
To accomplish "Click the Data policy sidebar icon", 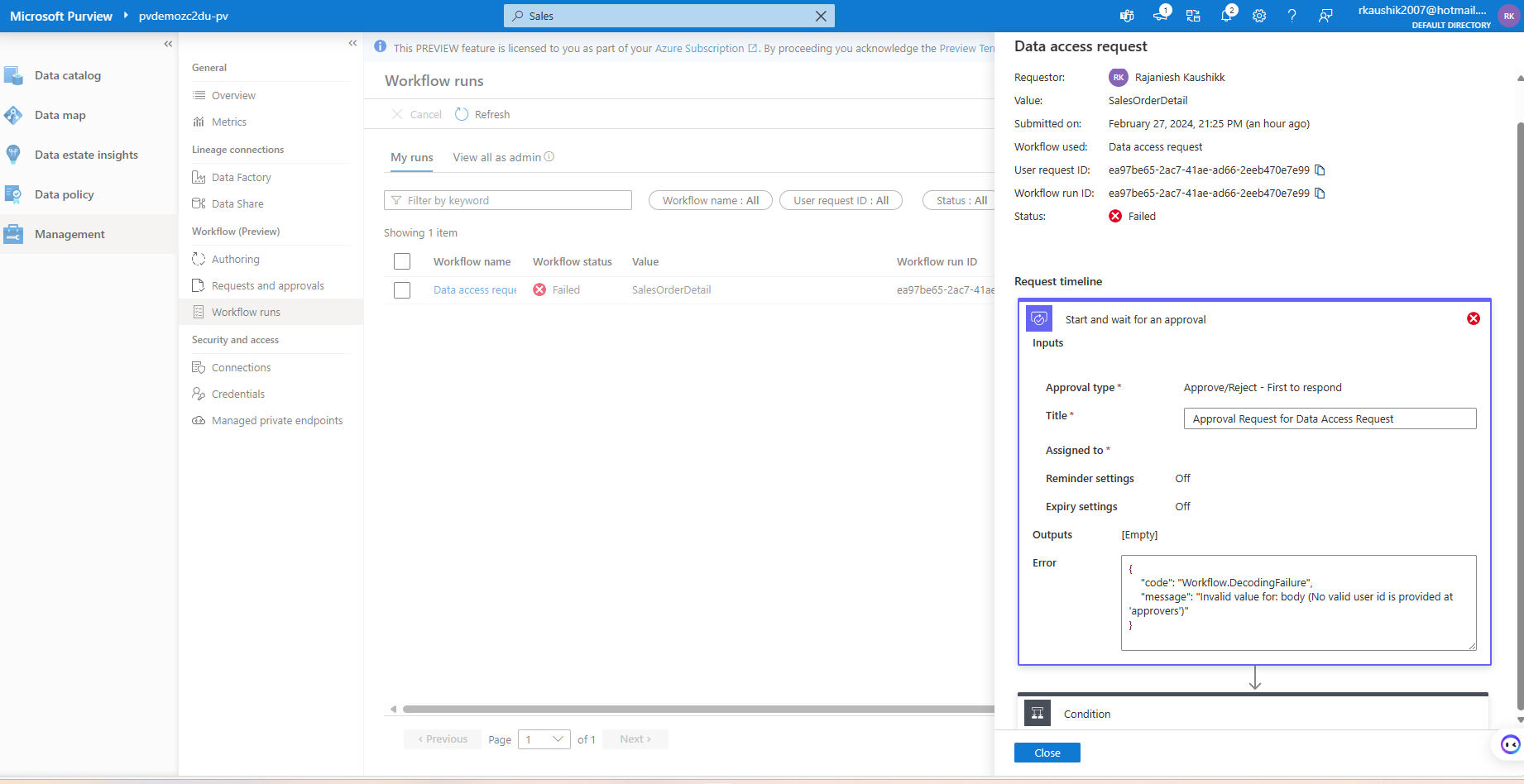I will pyautogui.click(x=13, y=194).
